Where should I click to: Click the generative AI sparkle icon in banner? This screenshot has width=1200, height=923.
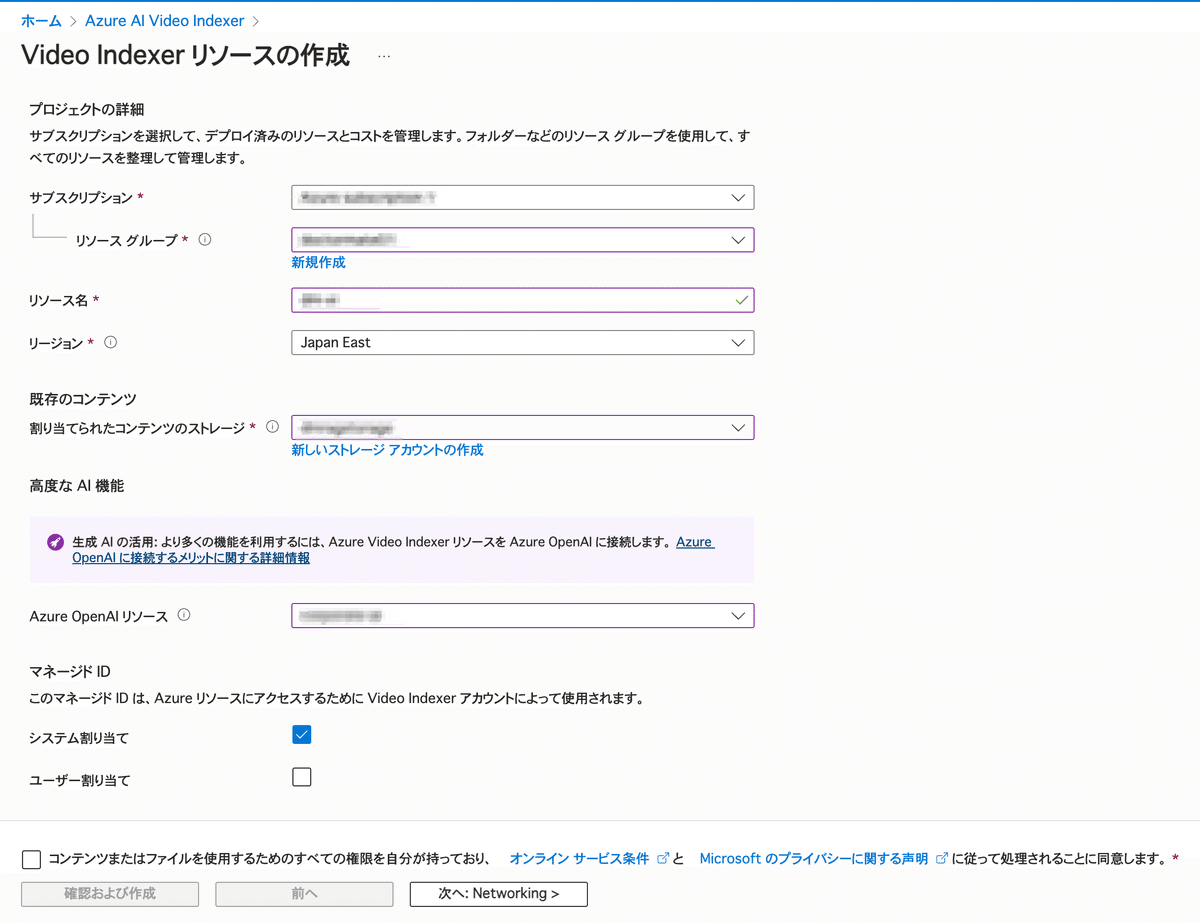click(x=54, y=541)
